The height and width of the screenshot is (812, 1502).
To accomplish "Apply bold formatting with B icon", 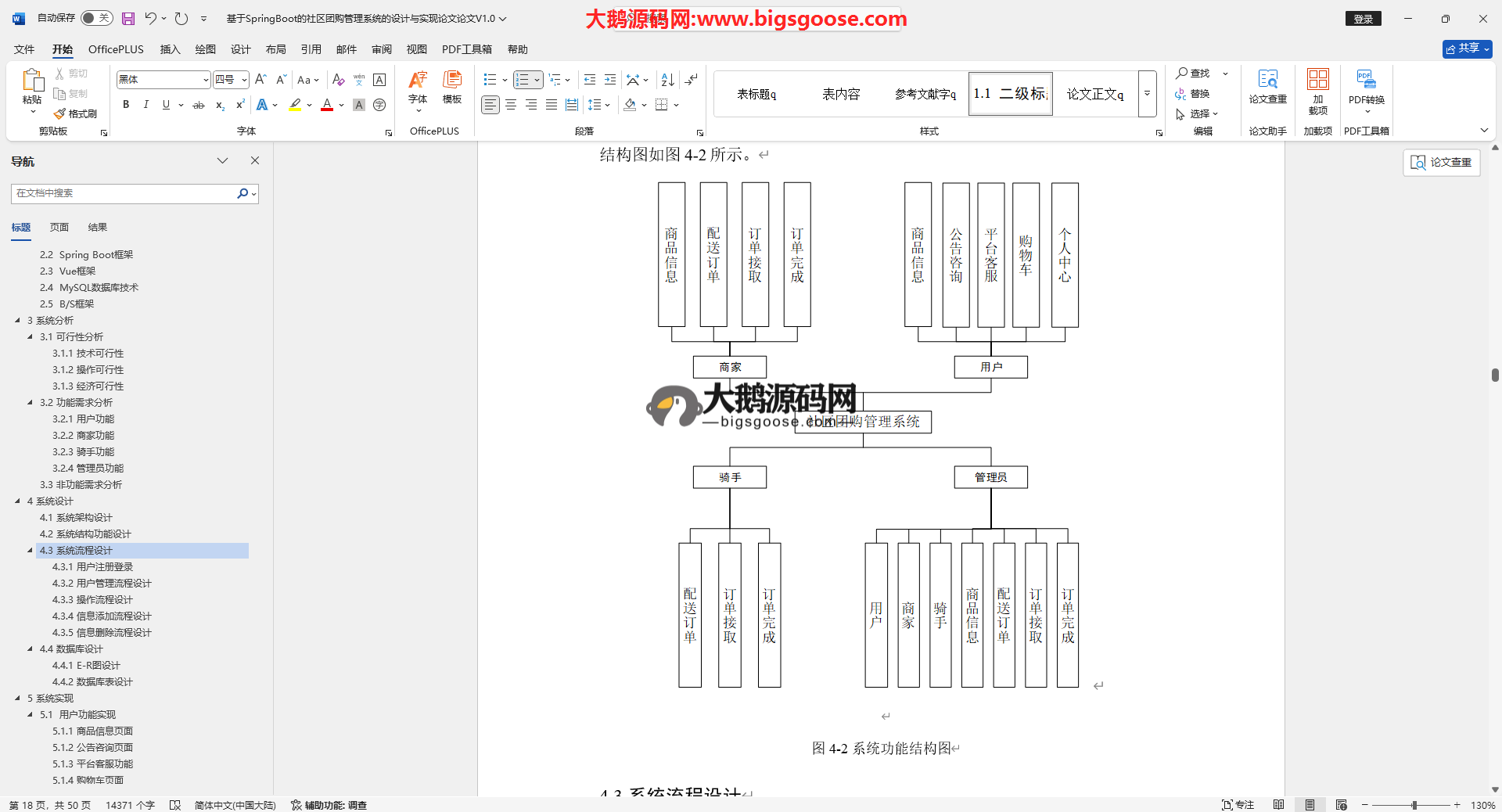I will pyautogui.click(x=126, y=105).
